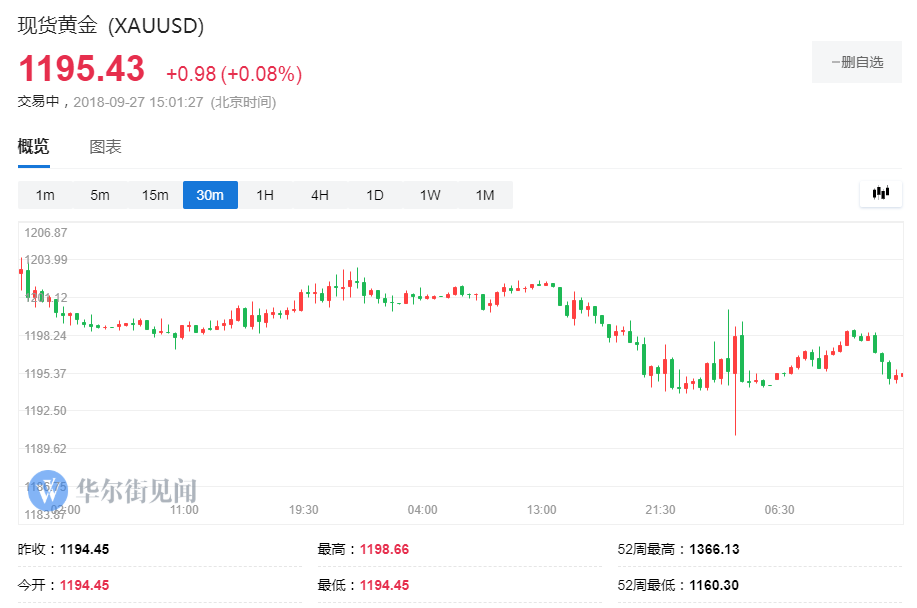Click the candlestick chart type icon
The height and width of the screenshot is (608, 917).
pyautogui.click(x=881, y=194)
